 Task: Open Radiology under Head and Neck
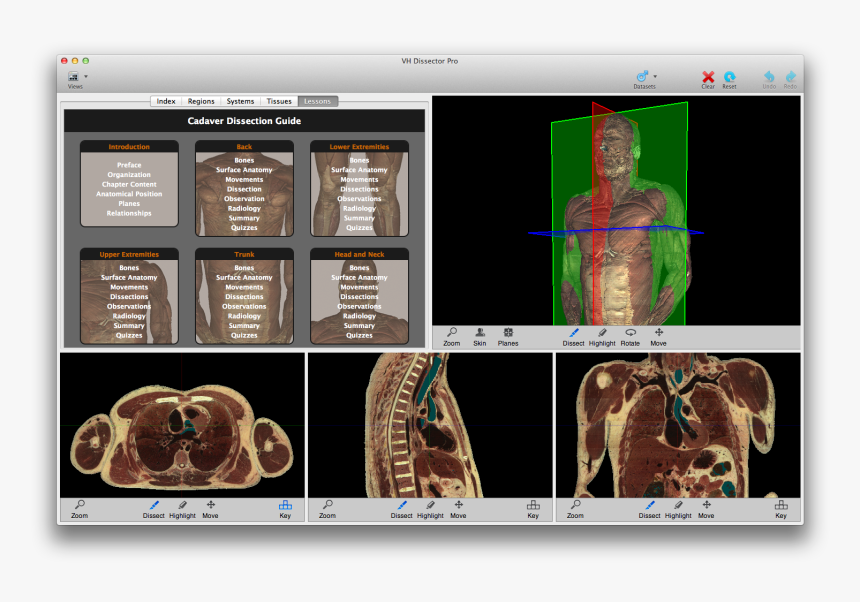[x=359, y=316]
